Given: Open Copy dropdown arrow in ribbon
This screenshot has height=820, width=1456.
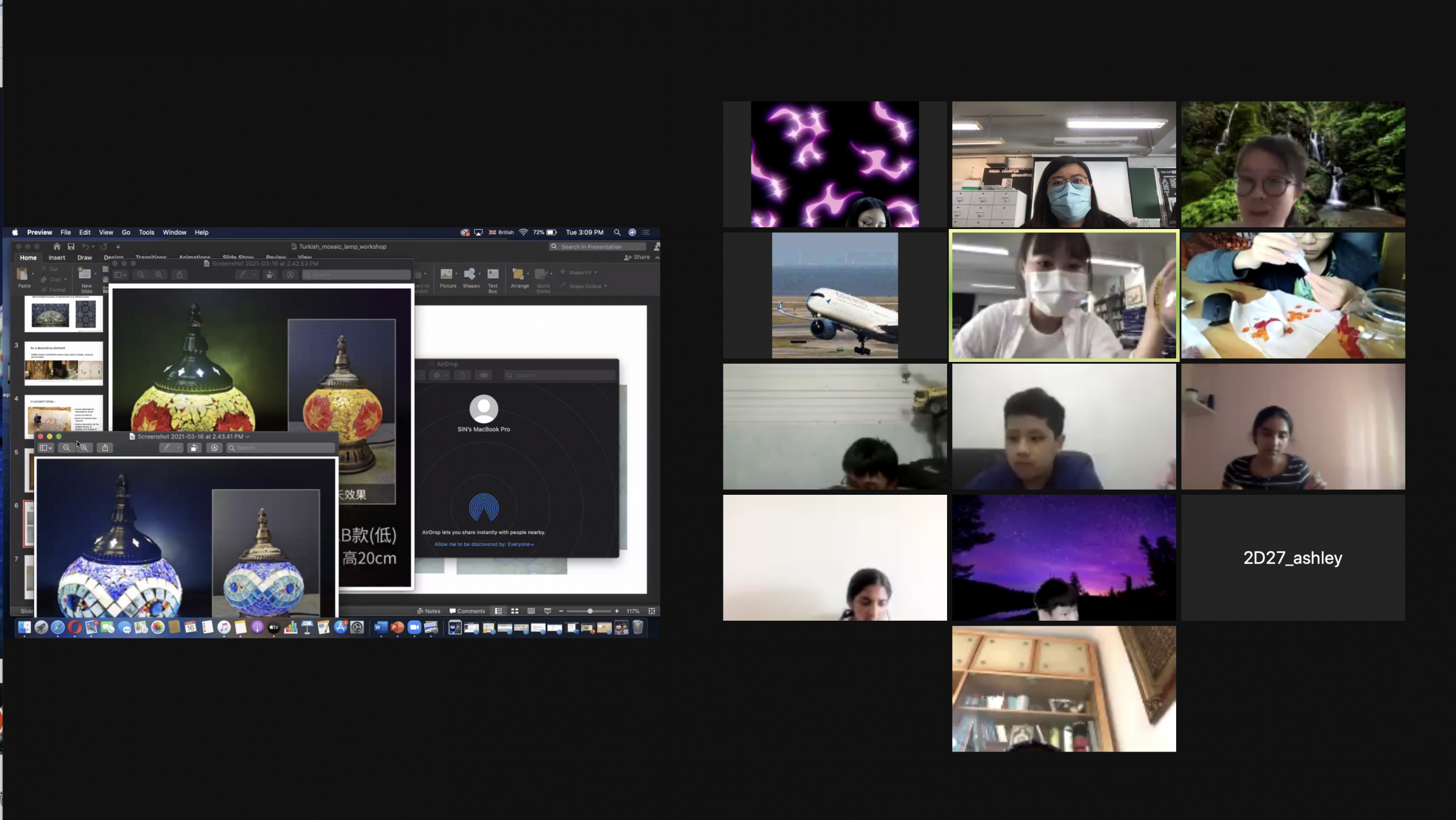Looking at the screenshot, I should pyautogui.click(x=65, y=279).
